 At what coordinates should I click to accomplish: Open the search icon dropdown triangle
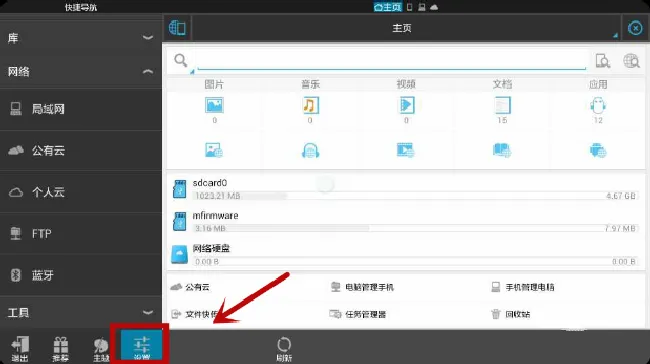coord(192,72)
